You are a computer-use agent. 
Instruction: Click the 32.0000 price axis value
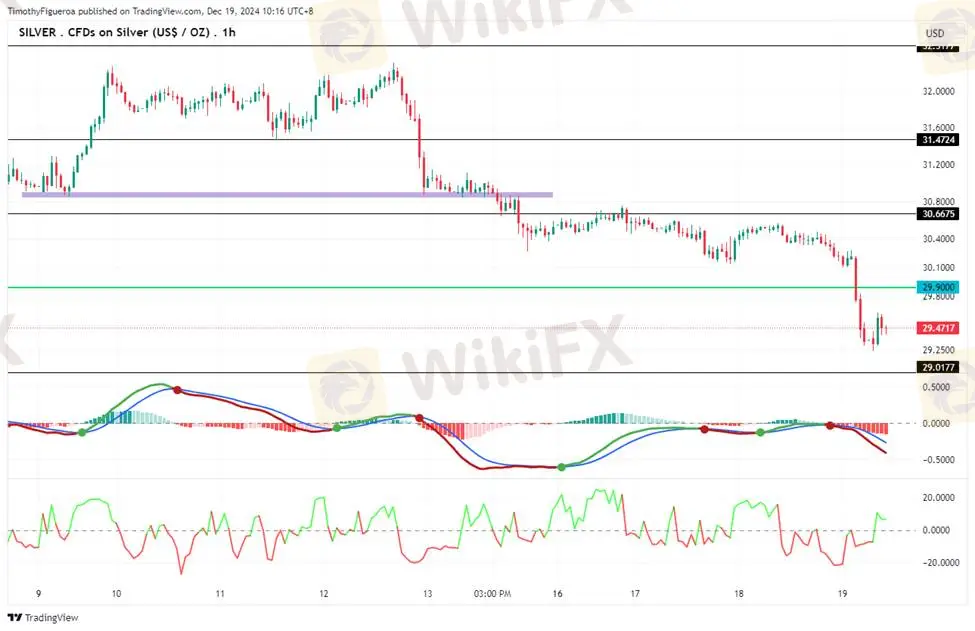[x=938, y=91]
